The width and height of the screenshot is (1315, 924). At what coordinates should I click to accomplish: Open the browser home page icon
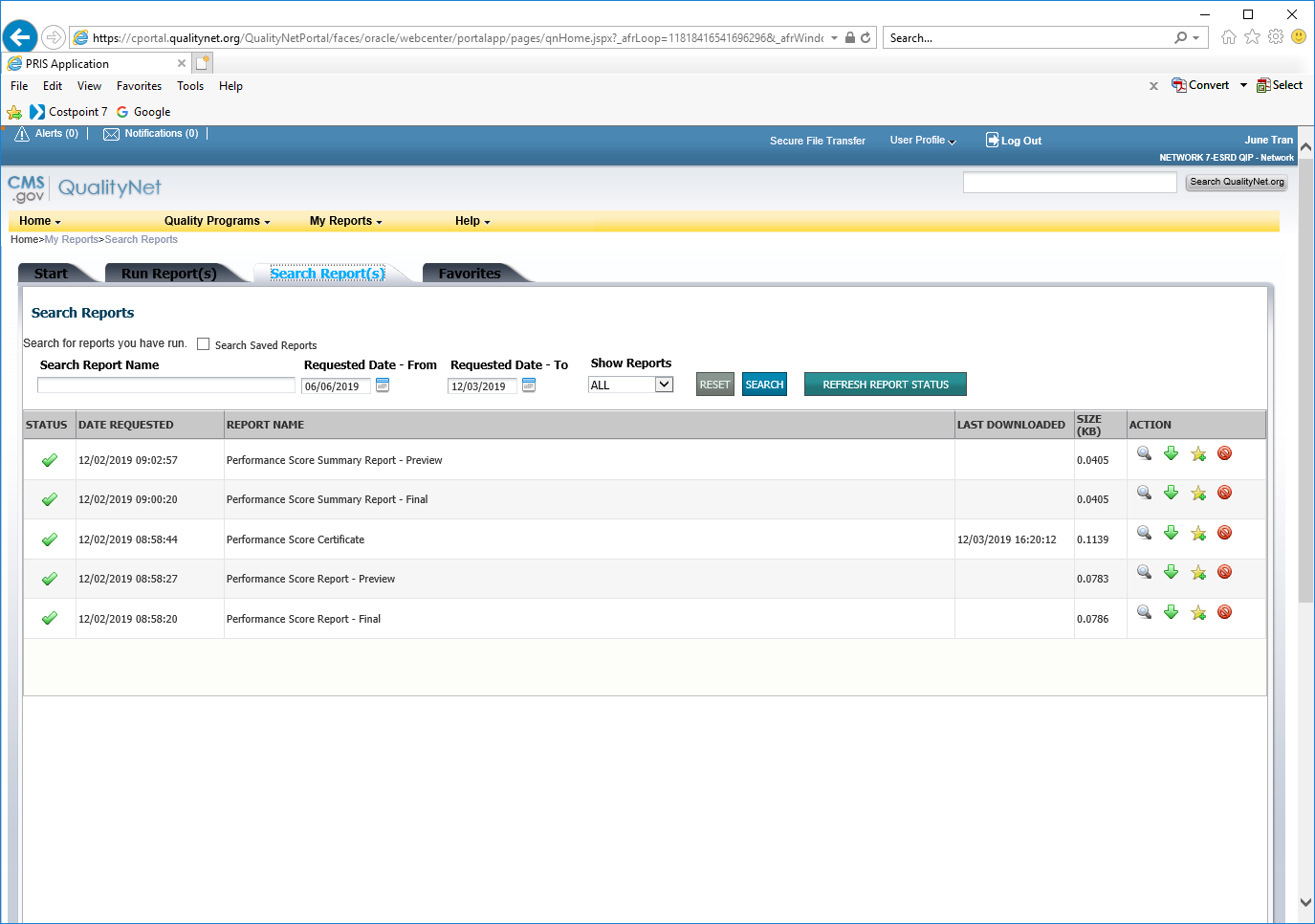[1229, 36]
